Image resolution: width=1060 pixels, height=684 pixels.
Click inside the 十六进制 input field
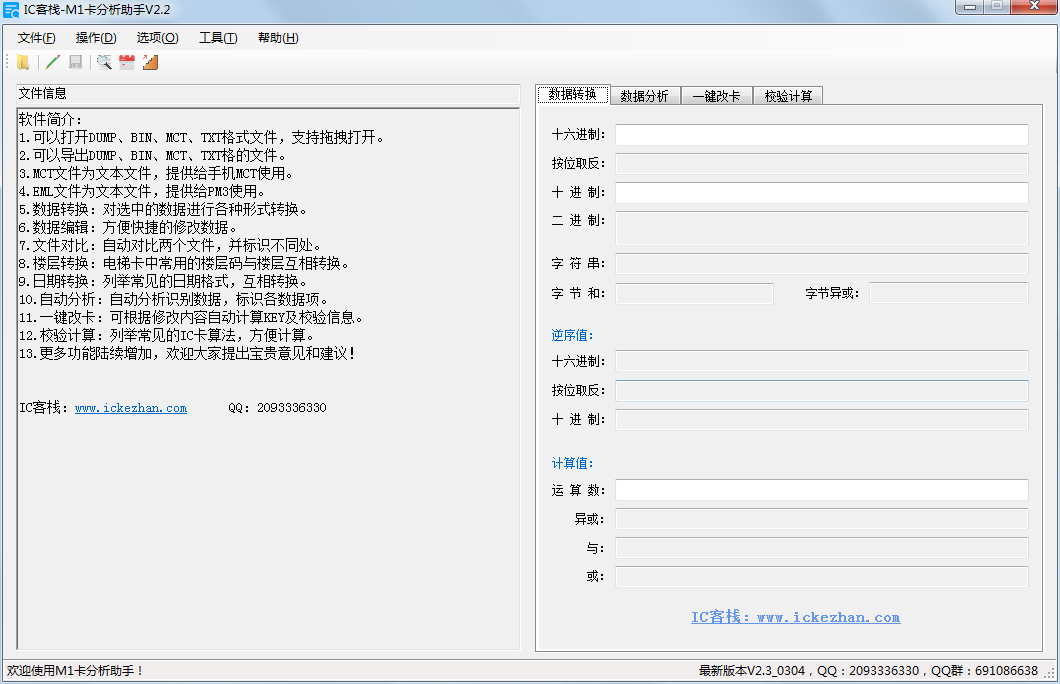tap(820, 134)
